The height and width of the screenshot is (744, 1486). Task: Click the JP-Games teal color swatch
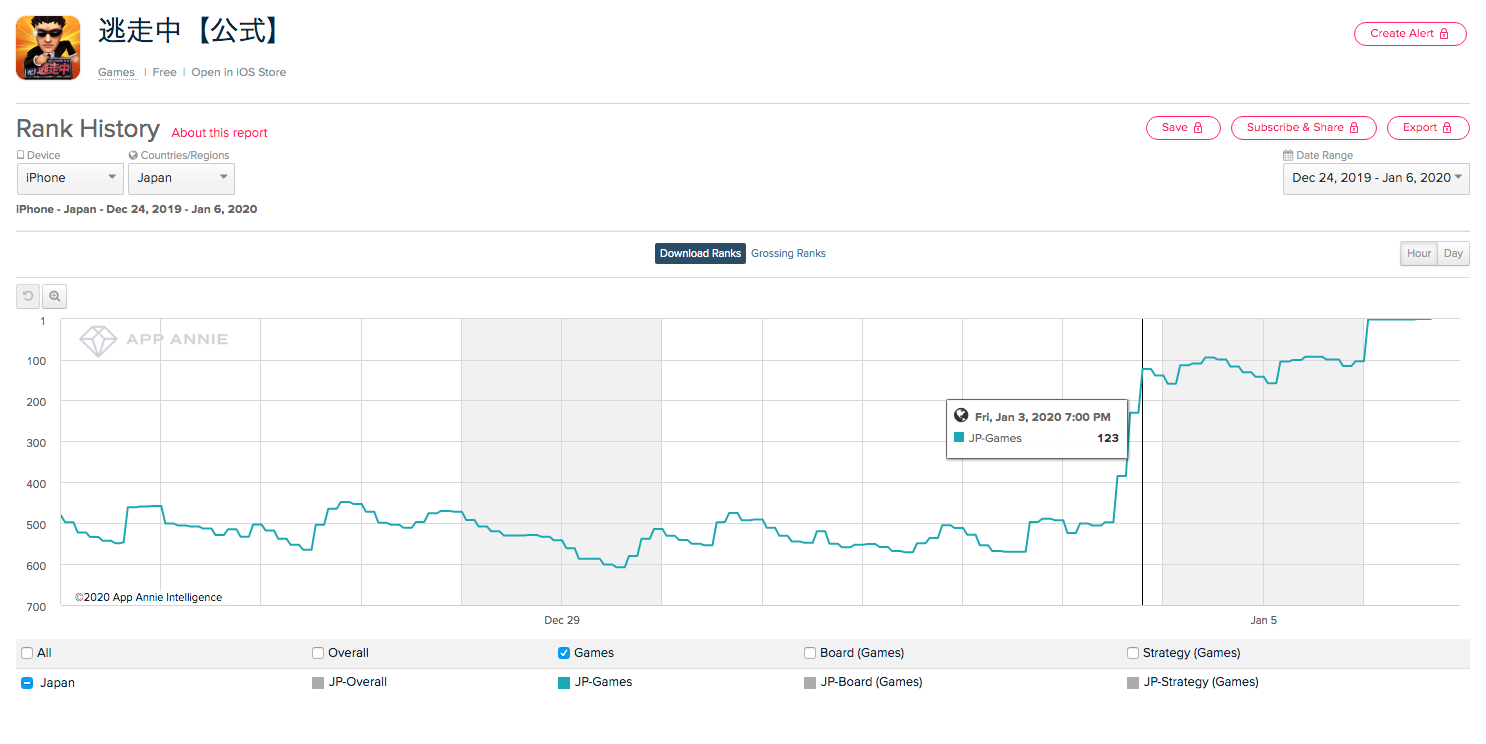pyautogui.click(x=564, y=683)
